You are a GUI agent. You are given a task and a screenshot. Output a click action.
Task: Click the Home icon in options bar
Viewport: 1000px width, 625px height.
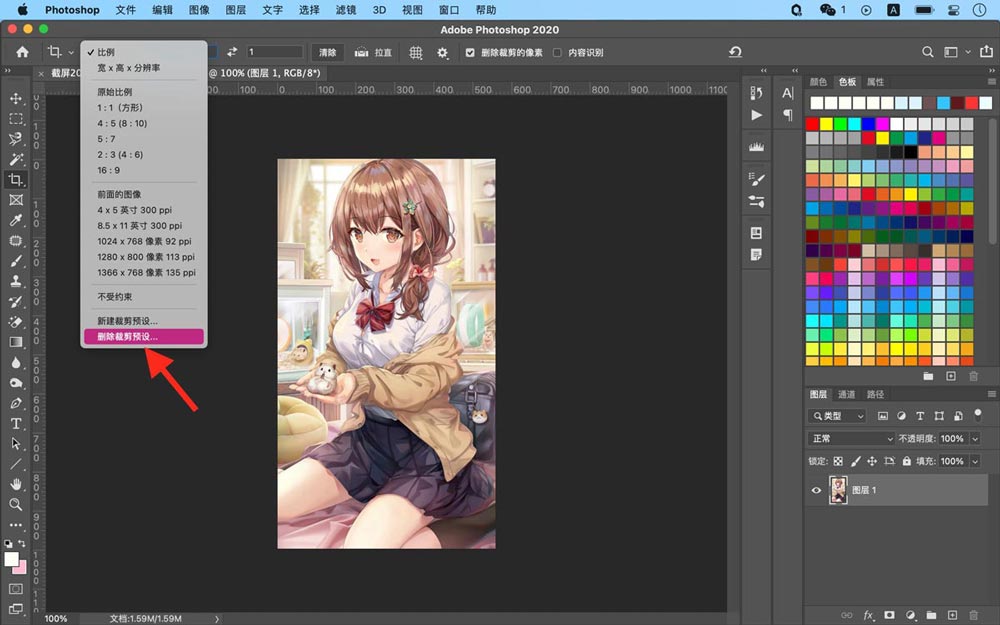tap(22, 52)
